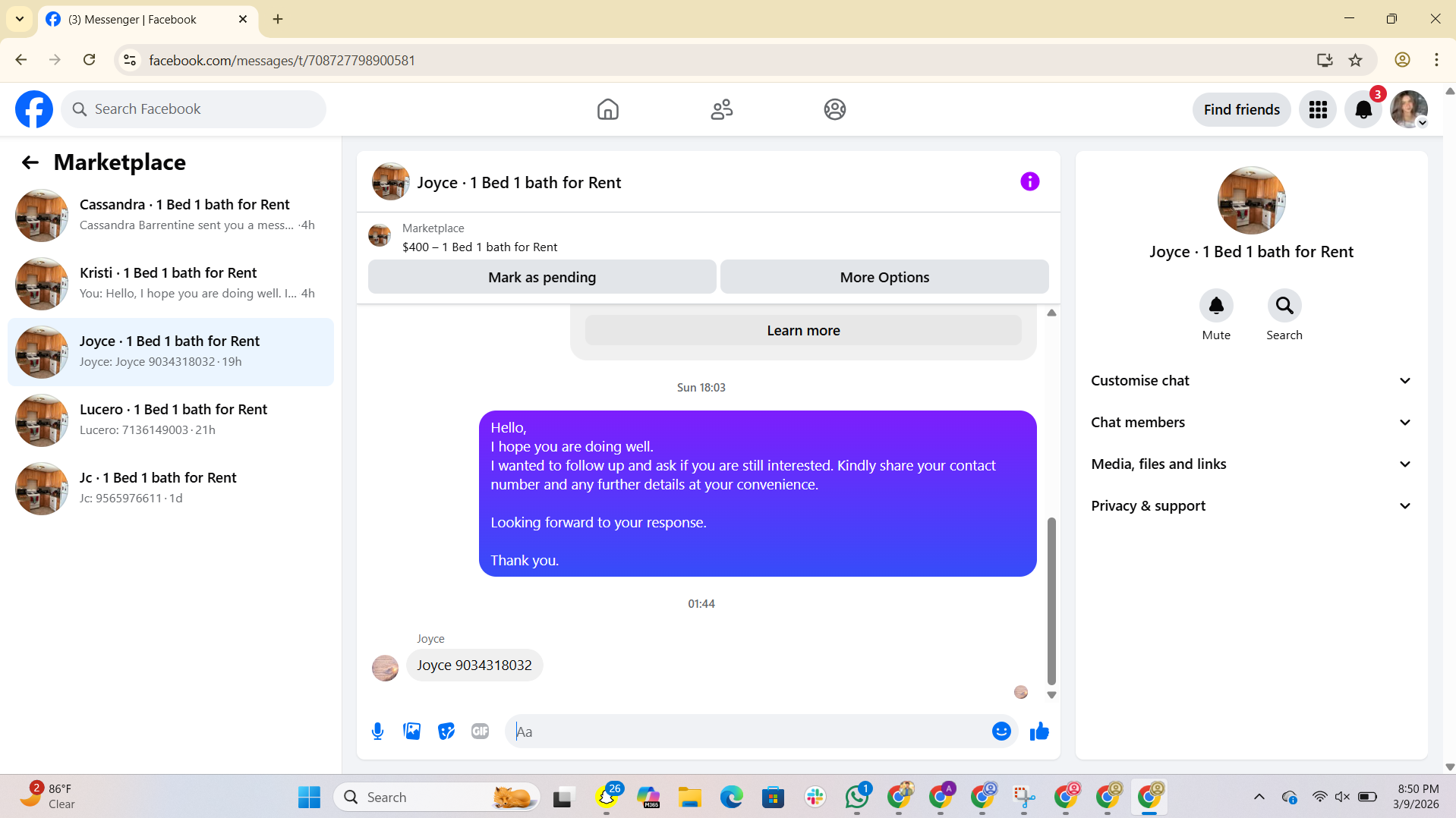Click the taskbar Search box
1456x818 pixels.
coord(436,797)
